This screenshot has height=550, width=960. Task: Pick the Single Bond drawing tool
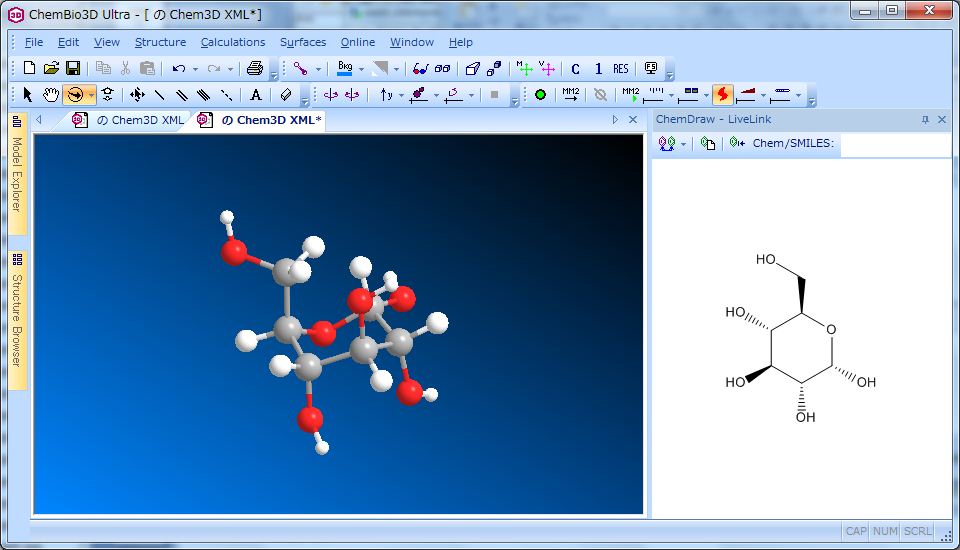[160, 95]
